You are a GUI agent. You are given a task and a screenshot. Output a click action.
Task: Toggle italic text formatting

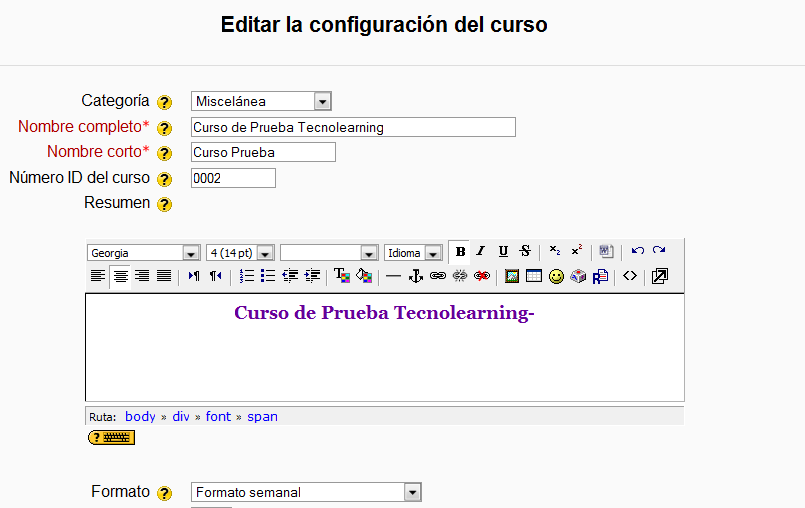click(x=480, y=252)
